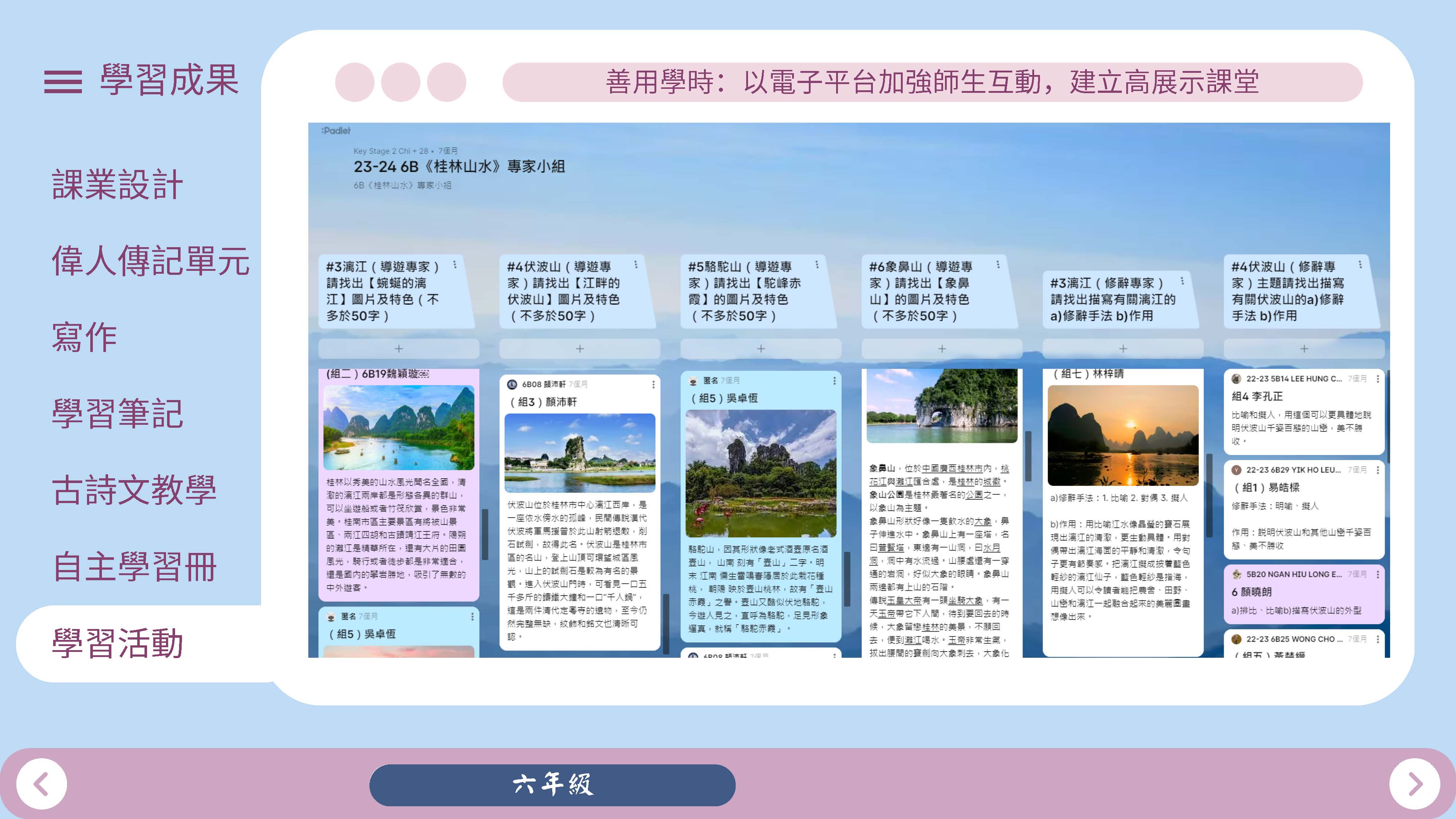Image resolution: width=1456 pixels, height=819 pixels.
Task: Open options menu of 組1 易皓樑 post
Action: click(x=1377, y=470)
